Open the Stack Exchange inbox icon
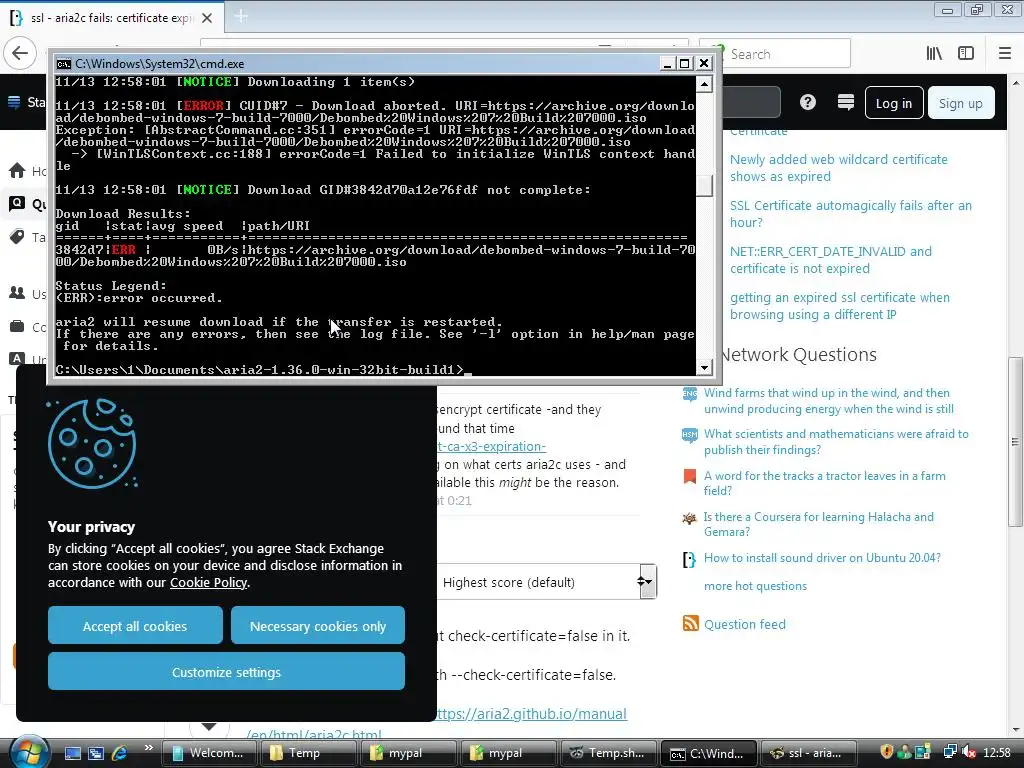 (x=846, y=103)
